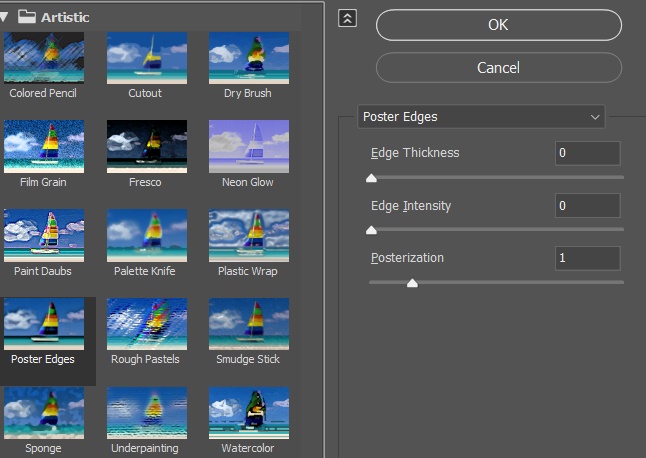The image size is (646, 458).
Task: Choose the Palette Knife filter thumbnail
Action: click(x=147, y=235)
